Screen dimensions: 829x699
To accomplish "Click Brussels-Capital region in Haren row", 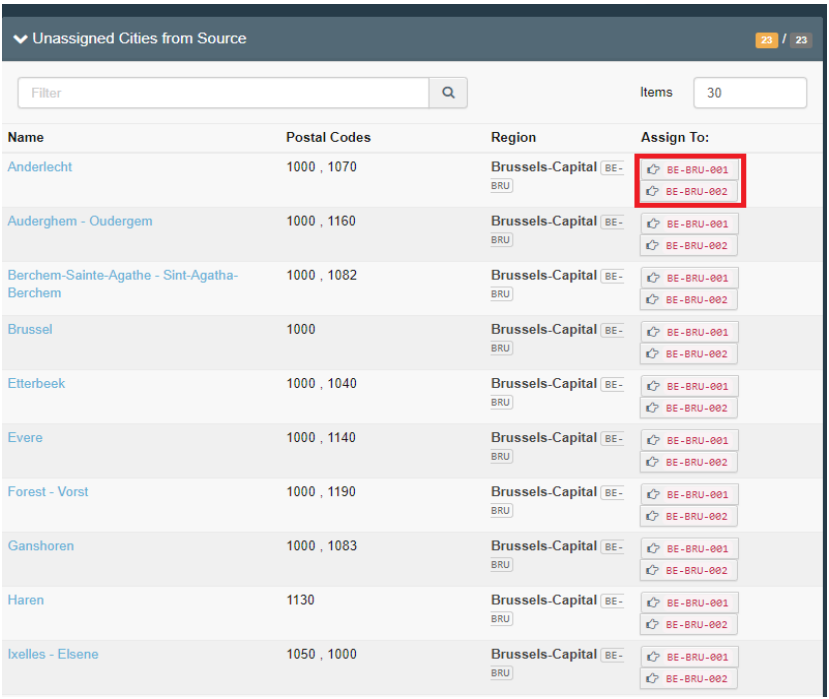I will pos(544,600).
